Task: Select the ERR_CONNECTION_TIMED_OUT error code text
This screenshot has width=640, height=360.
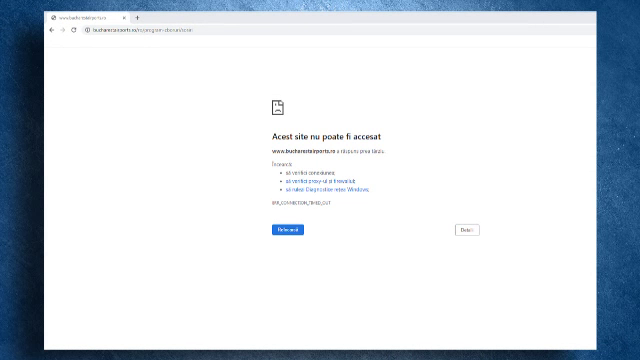Action: click(x=301, y=203)
